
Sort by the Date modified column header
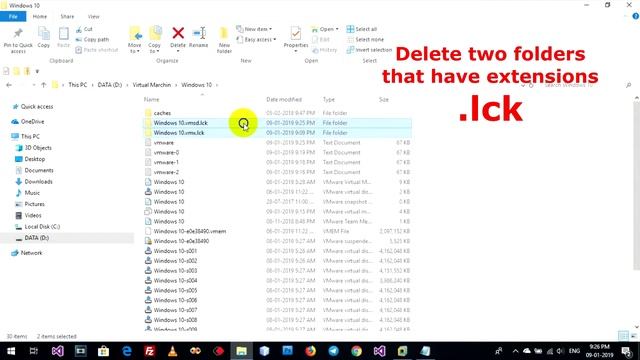point(284,99)
